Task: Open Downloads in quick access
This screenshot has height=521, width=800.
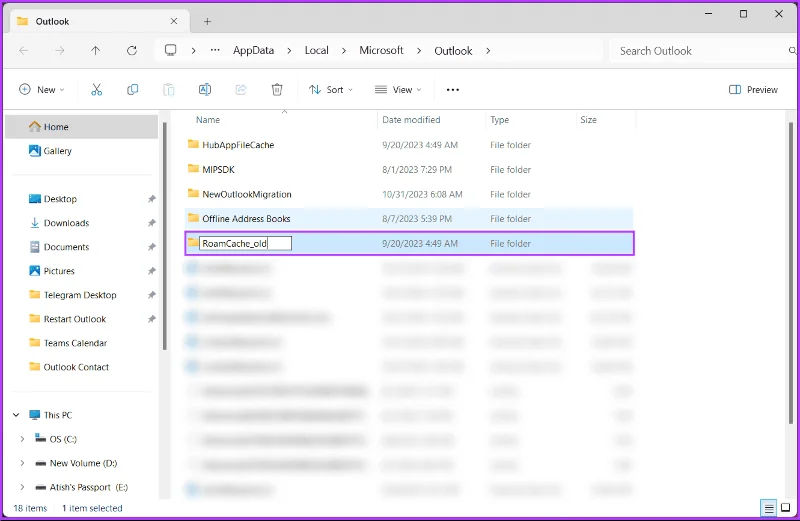Action: click(x=59, y=223)
